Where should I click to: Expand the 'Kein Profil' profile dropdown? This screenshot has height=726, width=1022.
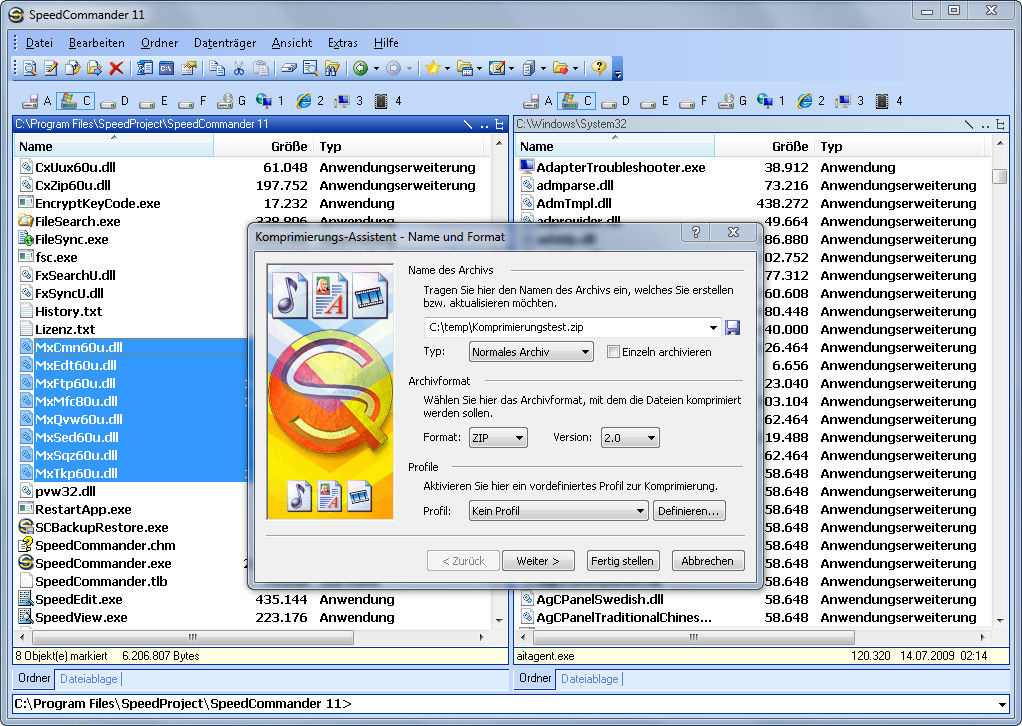[558, 511]
